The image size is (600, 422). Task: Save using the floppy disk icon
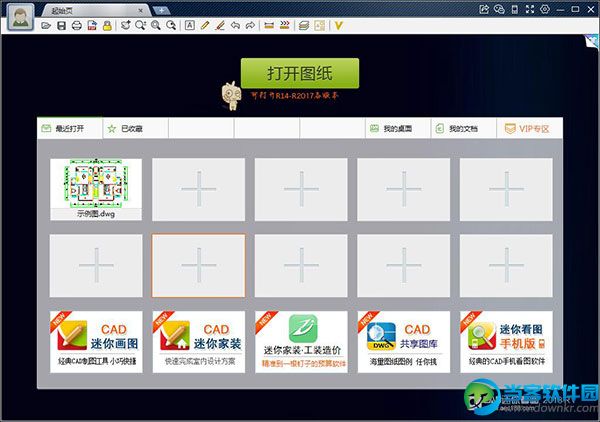click(61, 26)
